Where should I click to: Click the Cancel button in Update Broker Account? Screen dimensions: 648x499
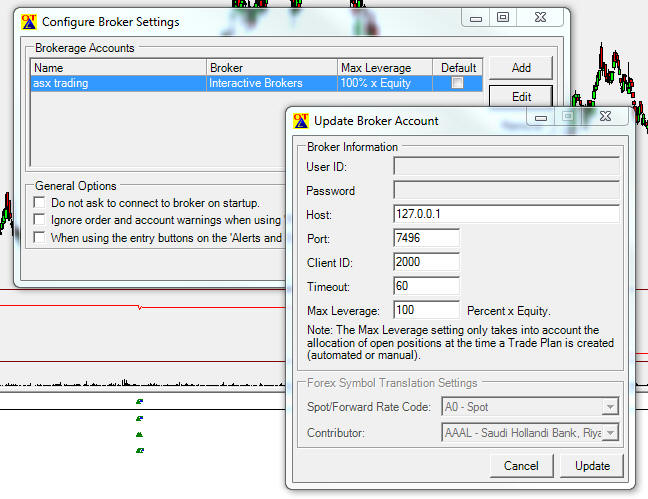coord(521,466)
